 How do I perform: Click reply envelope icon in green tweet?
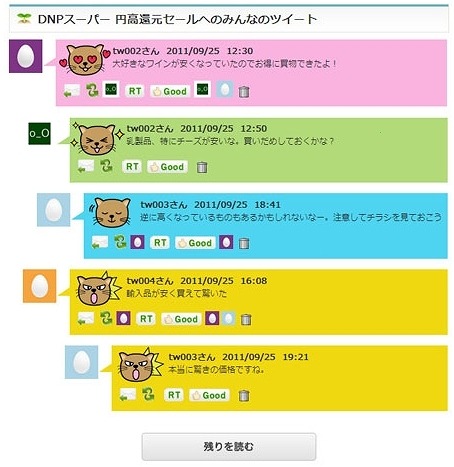pos(86,166)
